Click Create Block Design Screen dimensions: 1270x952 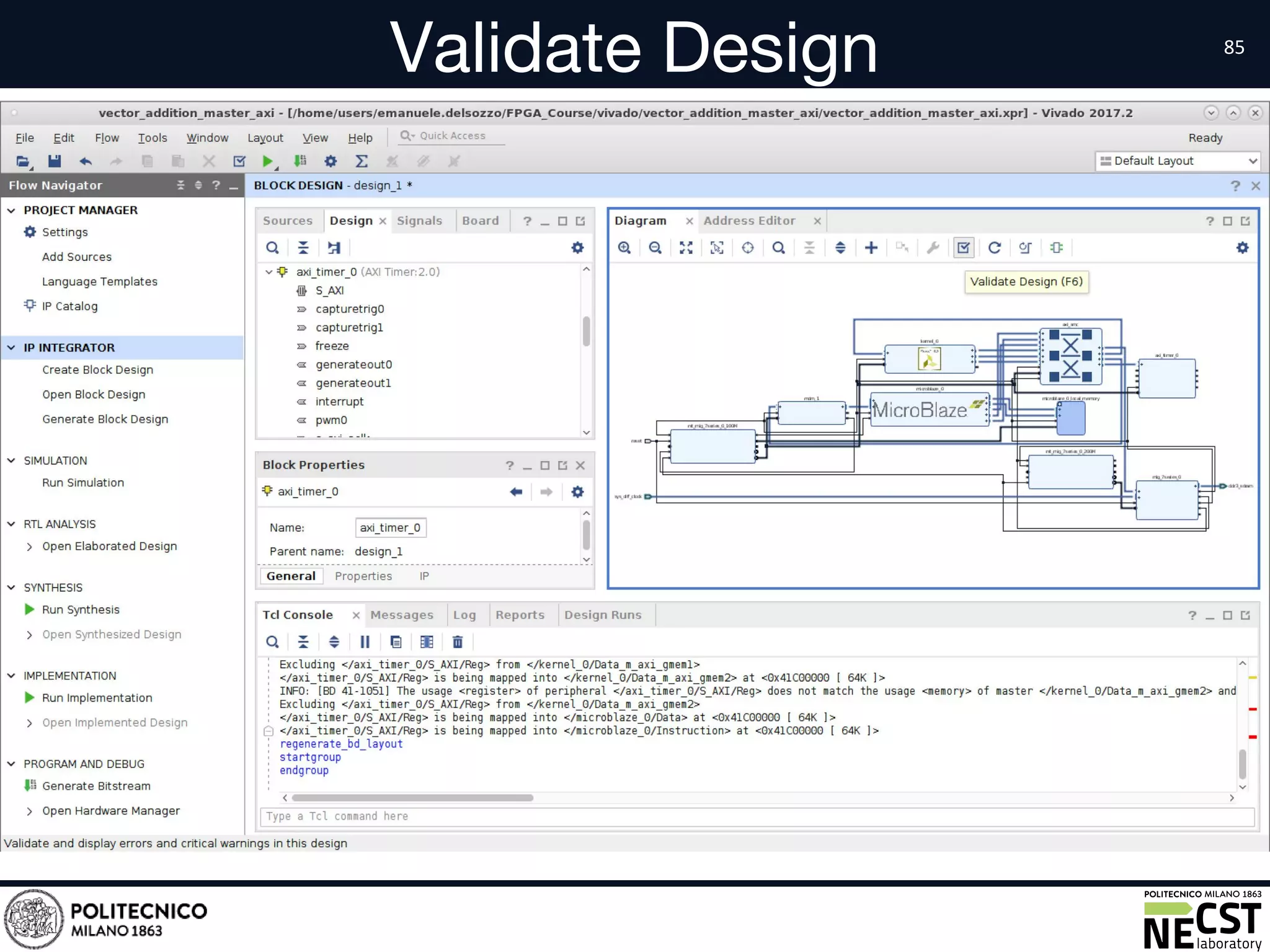(x=97, y=370)
